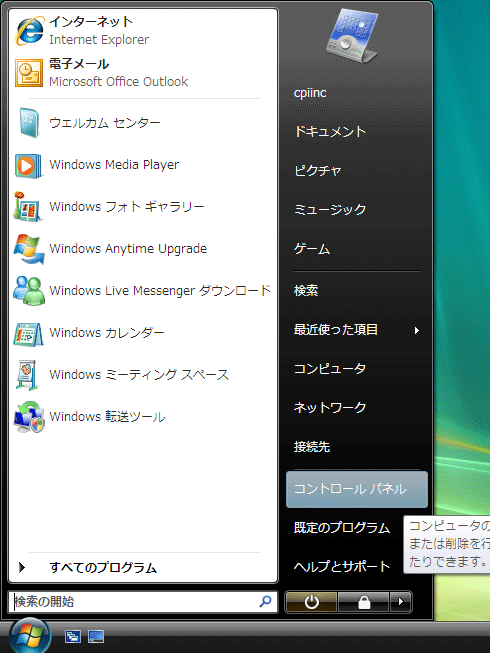Open Windows フォト ギャラリー icon
This screenshot has height=653, width=490.
point(27,207)
